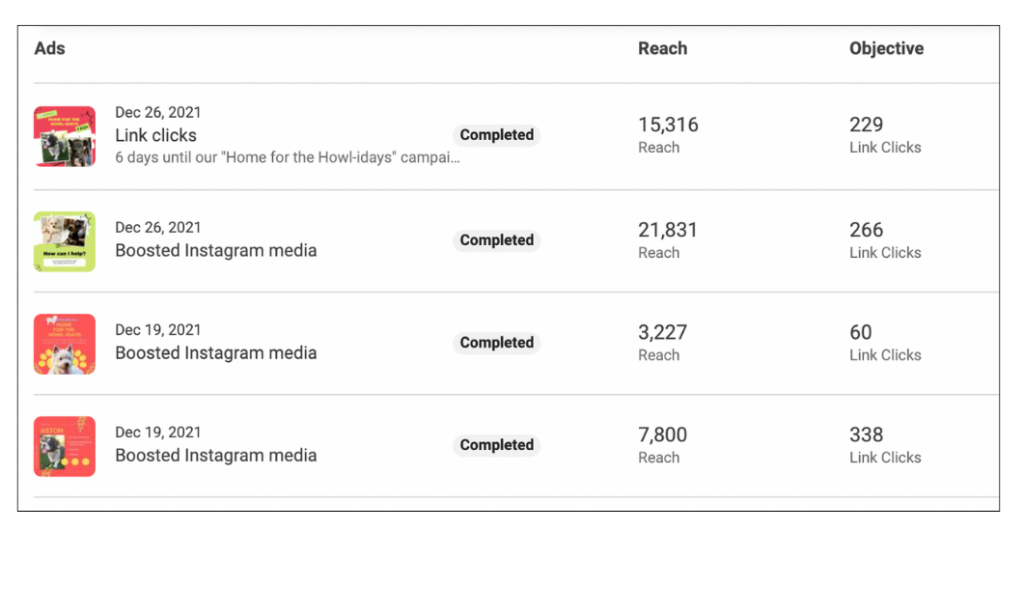The image size is (1024, 615).
Task: Open the red Howl-idays ad thumbnail with 15,316 reach
Action: coord(64,136)
